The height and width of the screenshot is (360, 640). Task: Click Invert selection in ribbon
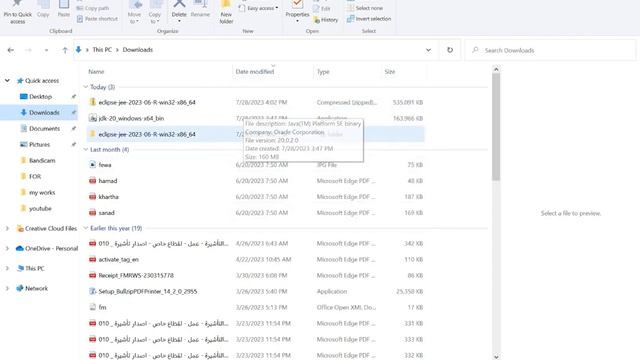(369, 19)
